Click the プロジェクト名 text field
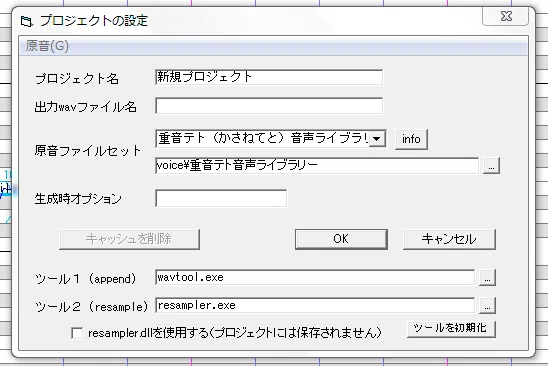The width and height of the screenshot is (548, 366). (x=269, y=77)
